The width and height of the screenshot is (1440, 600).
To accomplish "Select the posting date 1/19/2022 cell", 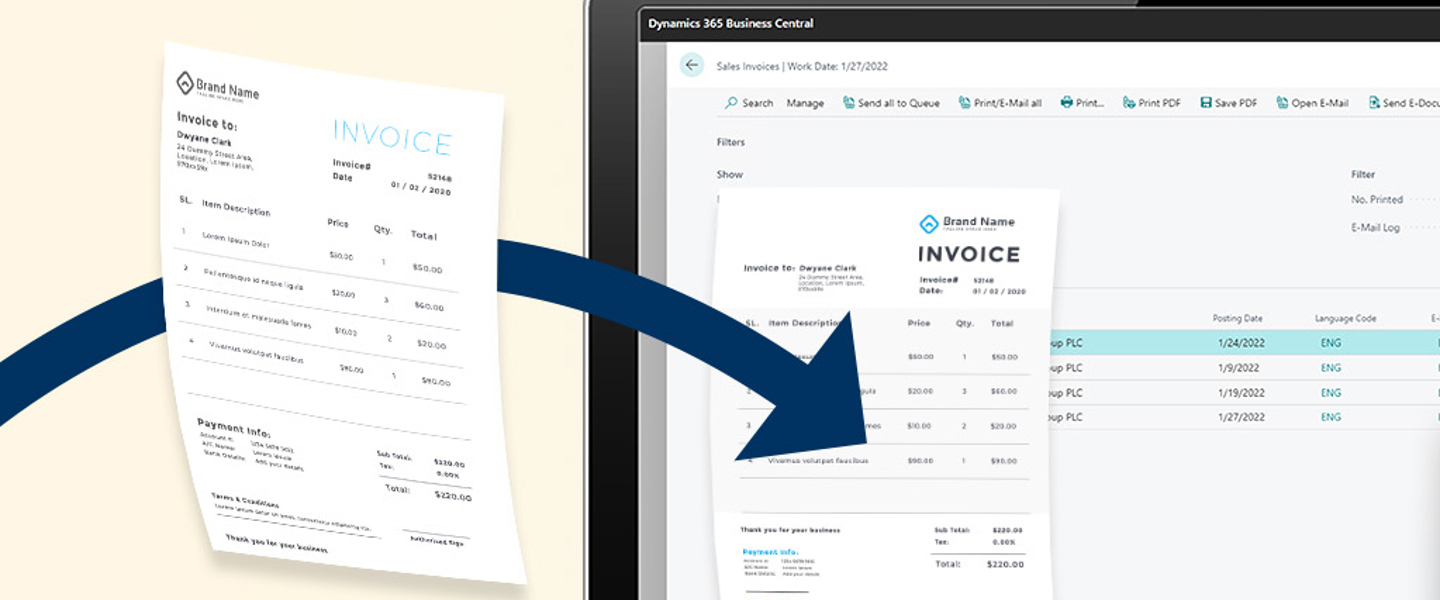I will tap(1241, 393).
